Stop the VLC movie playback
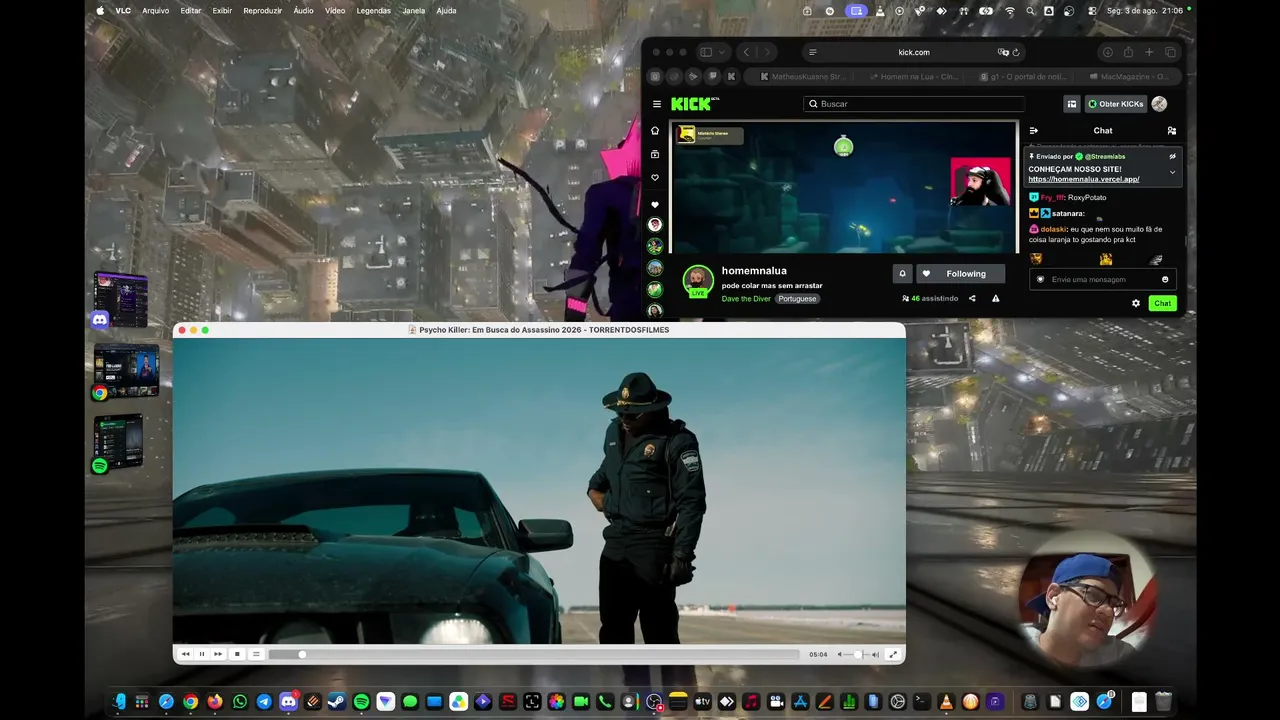The width and height of the screenshot is (1280, 720). pyautogui.click(x=237, y=654)
